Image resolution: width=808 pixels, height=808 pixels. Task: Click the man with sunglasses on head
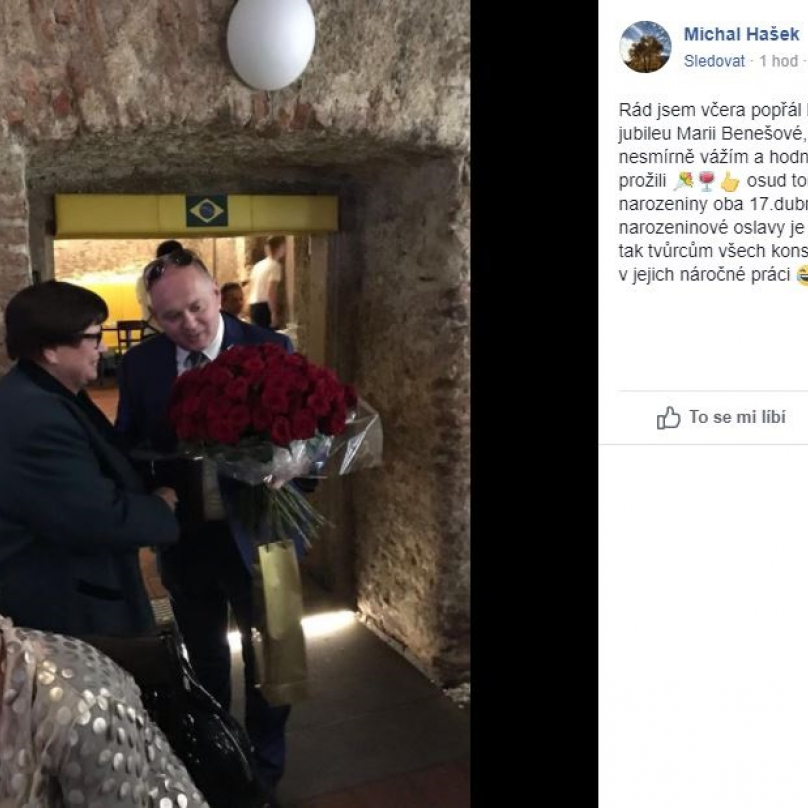[206, 464]
